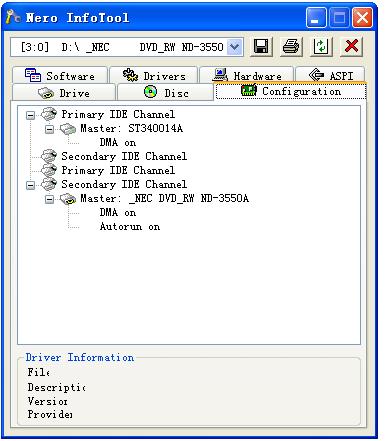Select the Master: ST340014A entry
This screenshot has height=441, width=387.
(x=131, y=128)
